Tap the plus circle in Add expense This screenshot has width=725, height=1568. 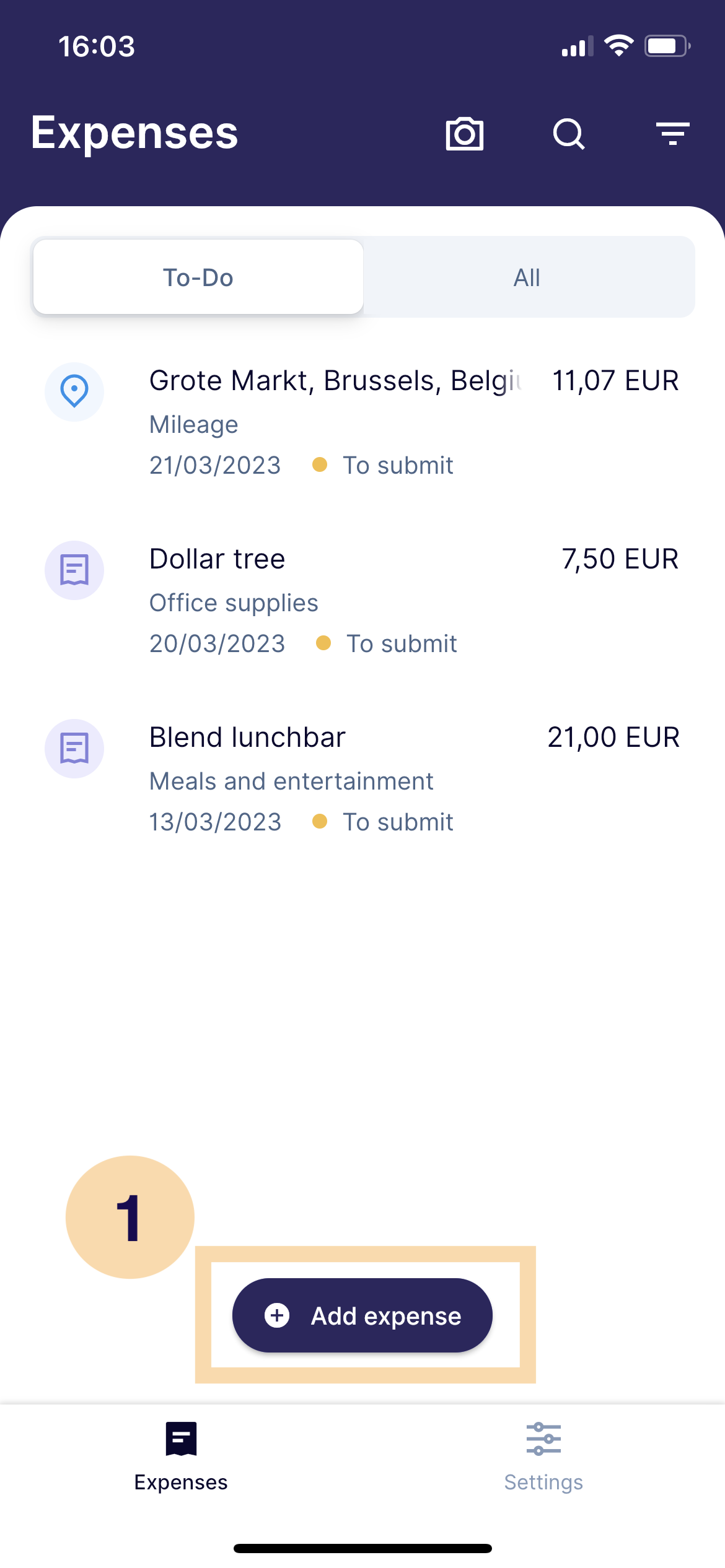pyautogui.click(x=277, y=1315)
